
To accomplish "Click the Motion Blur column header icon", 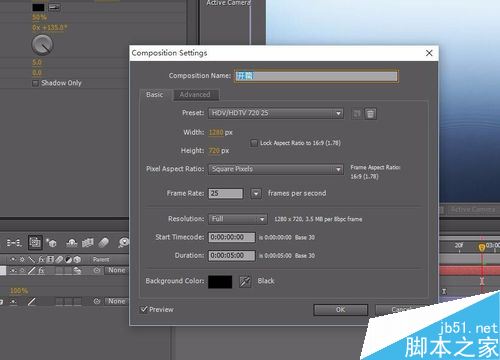I will 59,259.
